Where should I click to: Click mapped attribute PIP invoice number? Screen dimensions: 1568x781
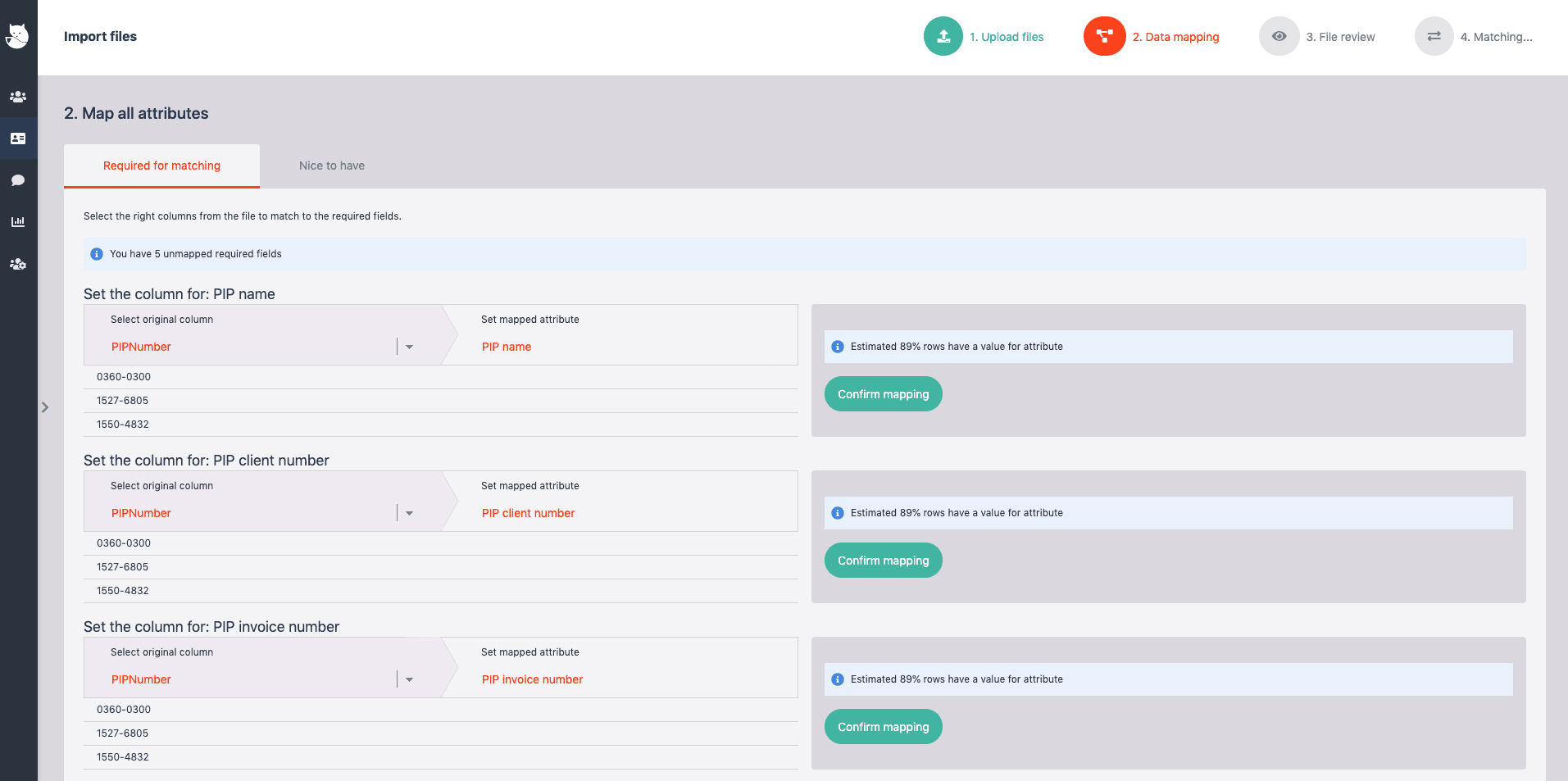coord(532,679)
